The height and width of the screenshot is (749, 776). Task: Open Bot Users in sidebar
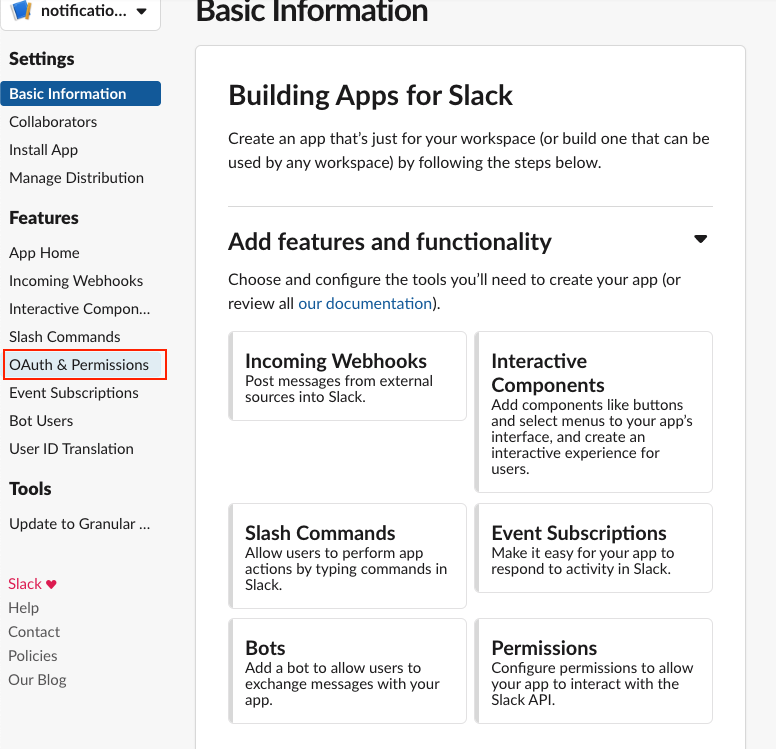41,421
